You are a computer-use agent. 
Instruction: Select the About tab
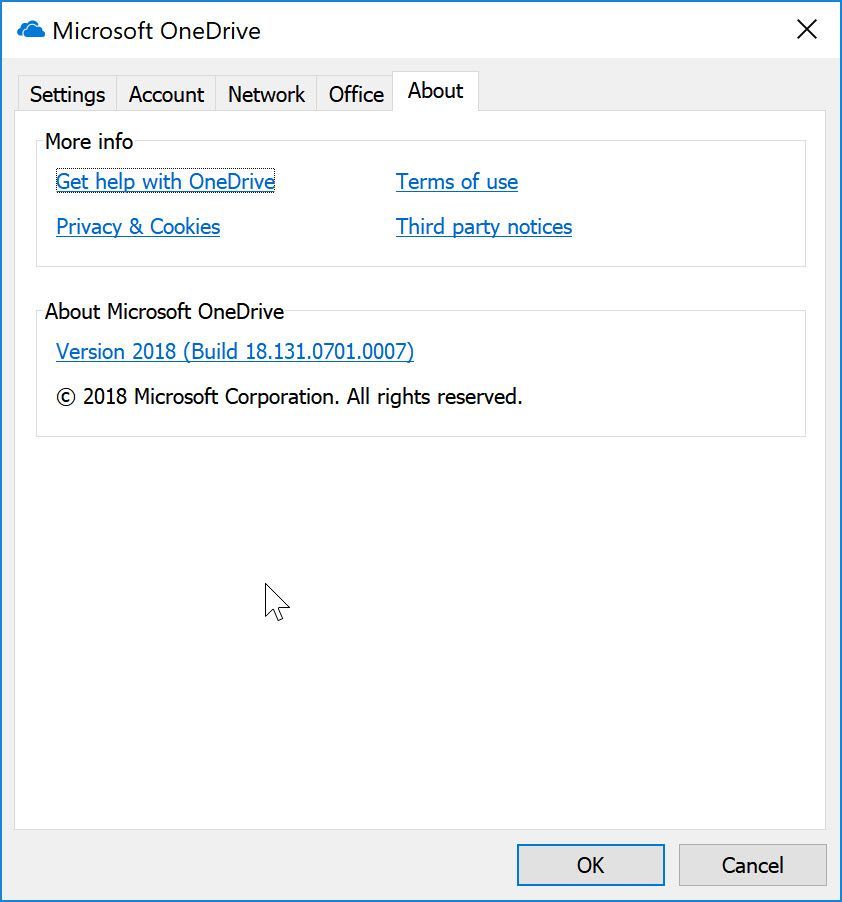coord(435,91)
